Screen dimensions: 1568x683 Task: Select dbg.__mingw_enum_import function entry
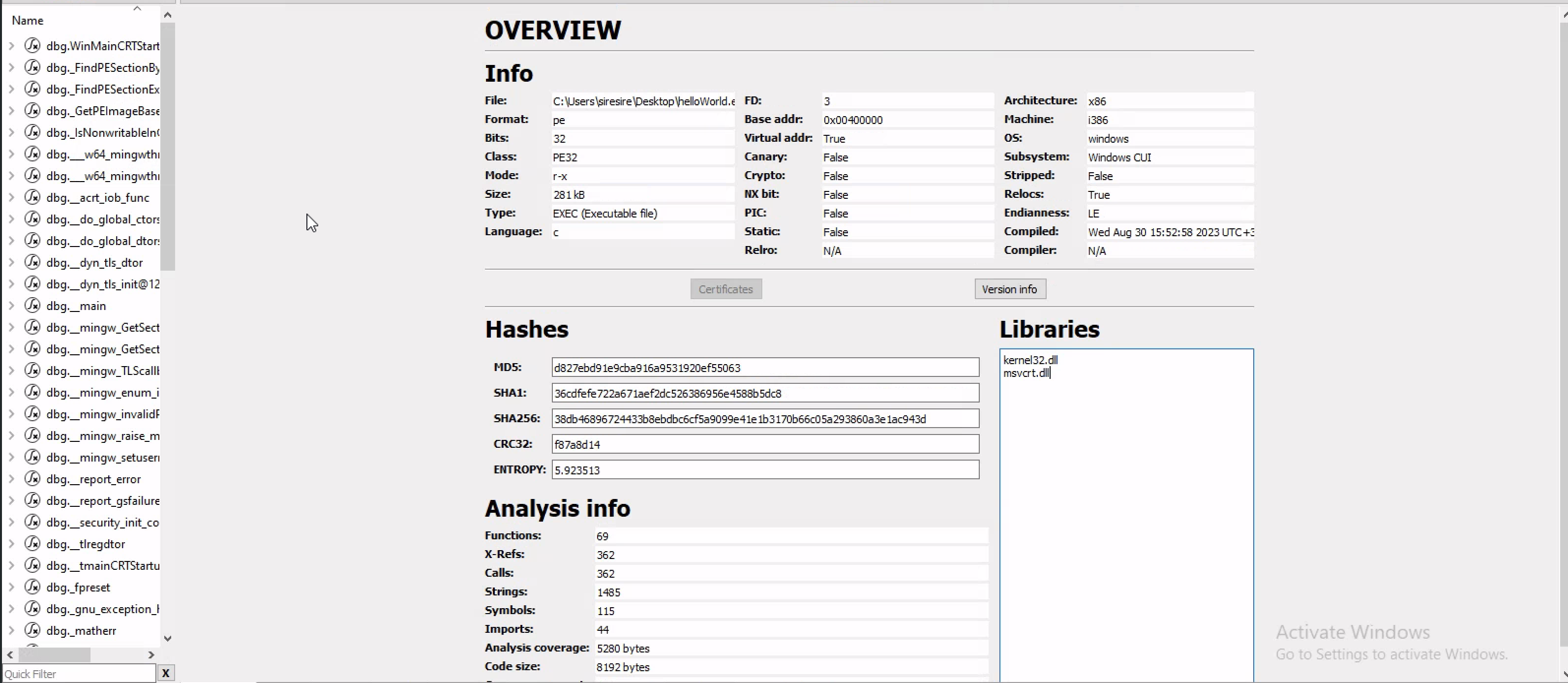103,393
